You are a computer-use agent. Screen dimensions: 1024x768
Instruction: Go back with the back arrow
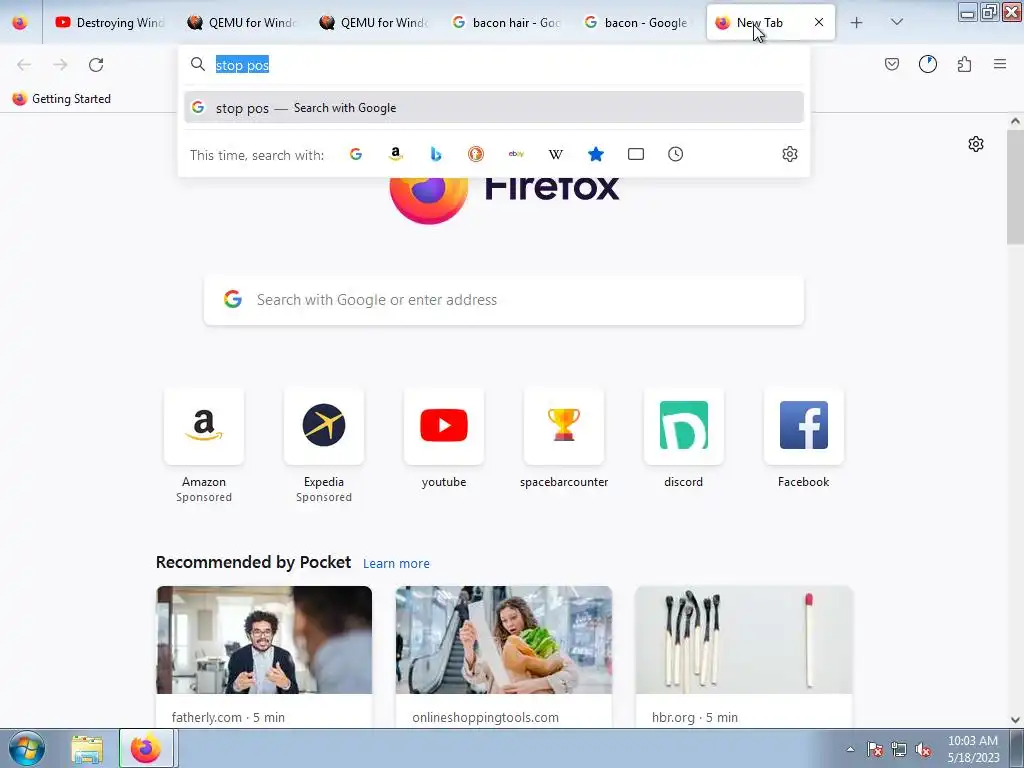pyautogui.click(x=24, y=65)
